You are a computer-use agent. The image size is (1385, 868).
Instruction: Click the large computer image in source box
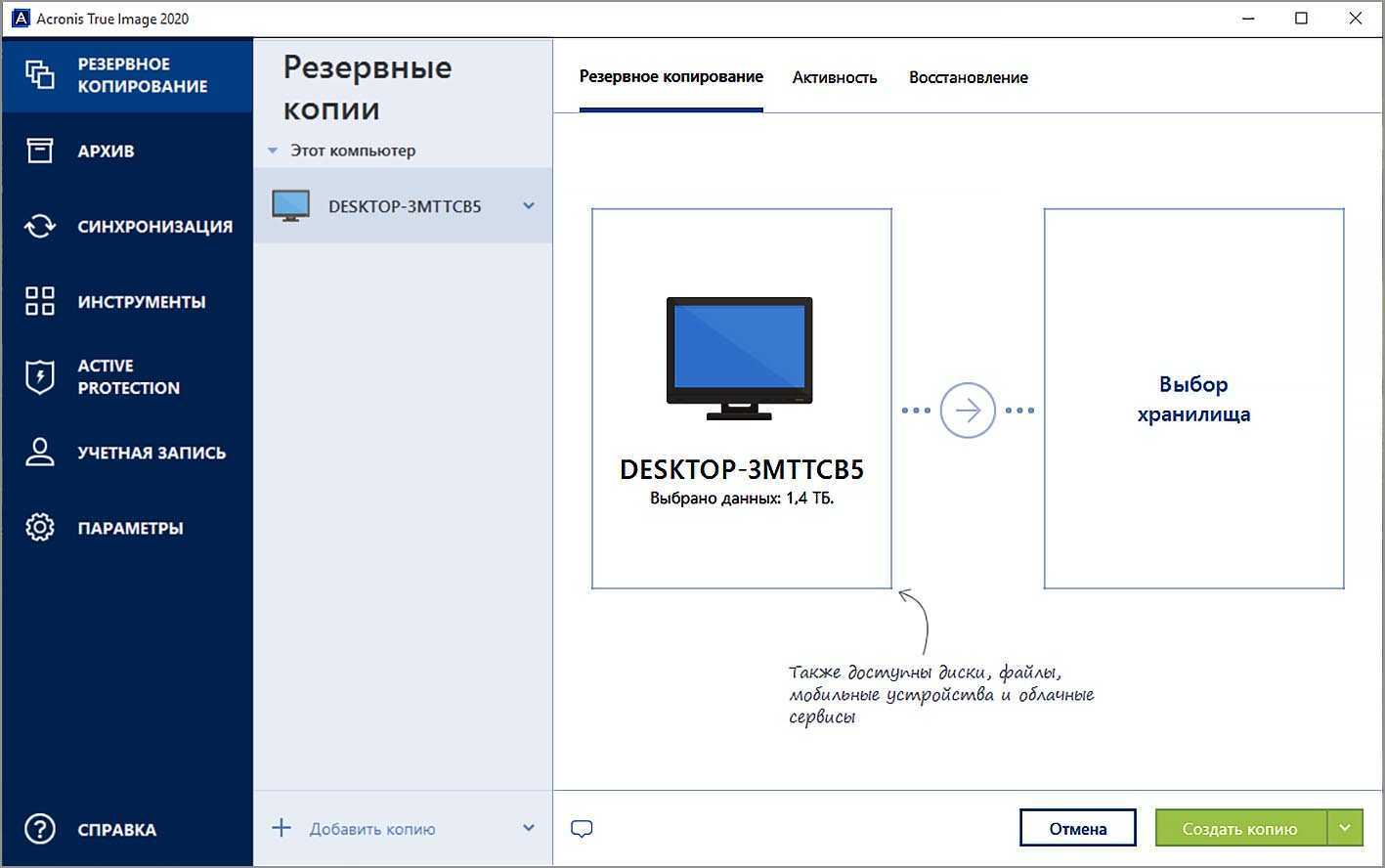pyautogui.click(x=740, y=359)
